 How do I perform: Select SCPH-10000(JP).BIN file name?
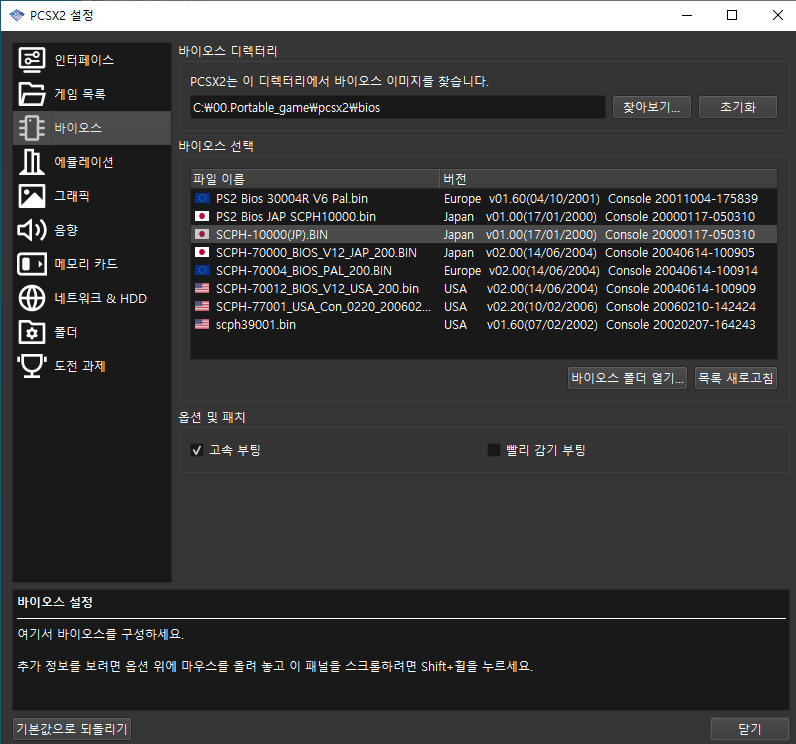click(x=272, y=234)
